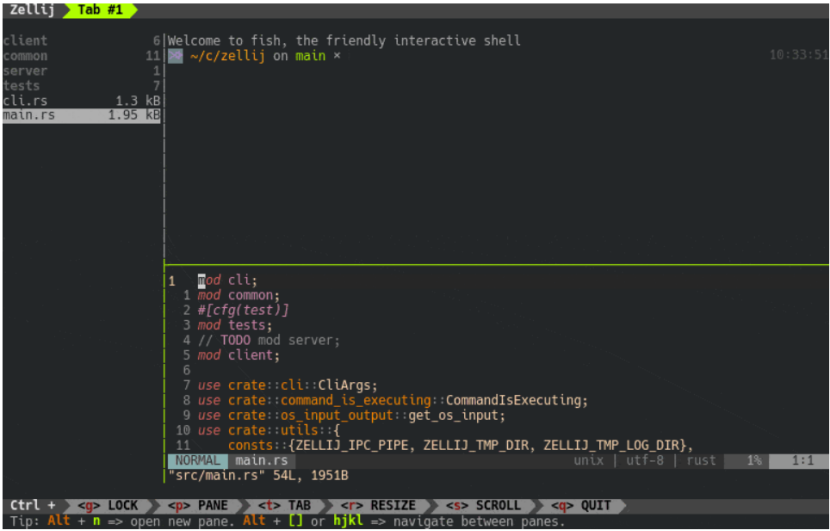Place cursor on 'mod cli;' line

(228, 281)
